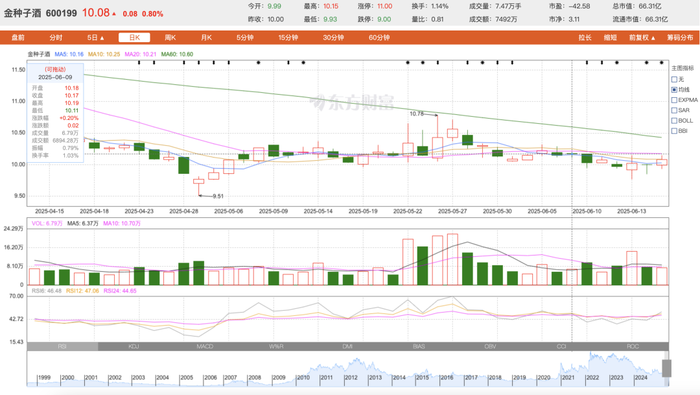Switch sub-indicator to MACD
The height and width of the screenshot is (395, 700).
point(205,346)
